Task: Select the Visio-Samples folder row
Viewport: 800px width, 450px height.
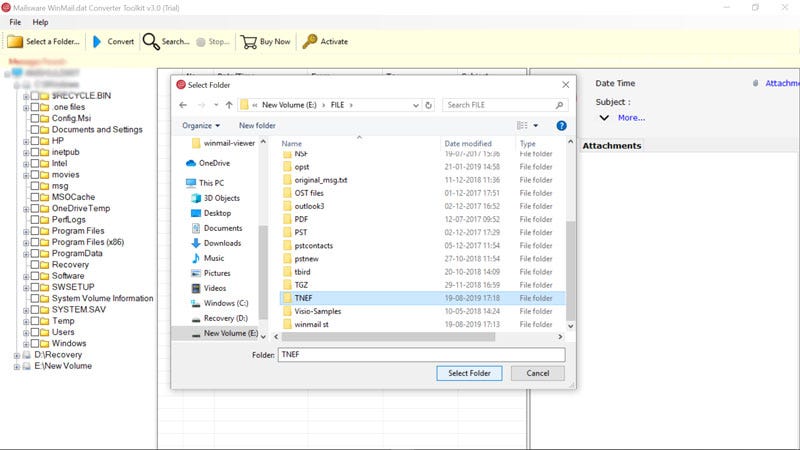Action: coord(422,311)
